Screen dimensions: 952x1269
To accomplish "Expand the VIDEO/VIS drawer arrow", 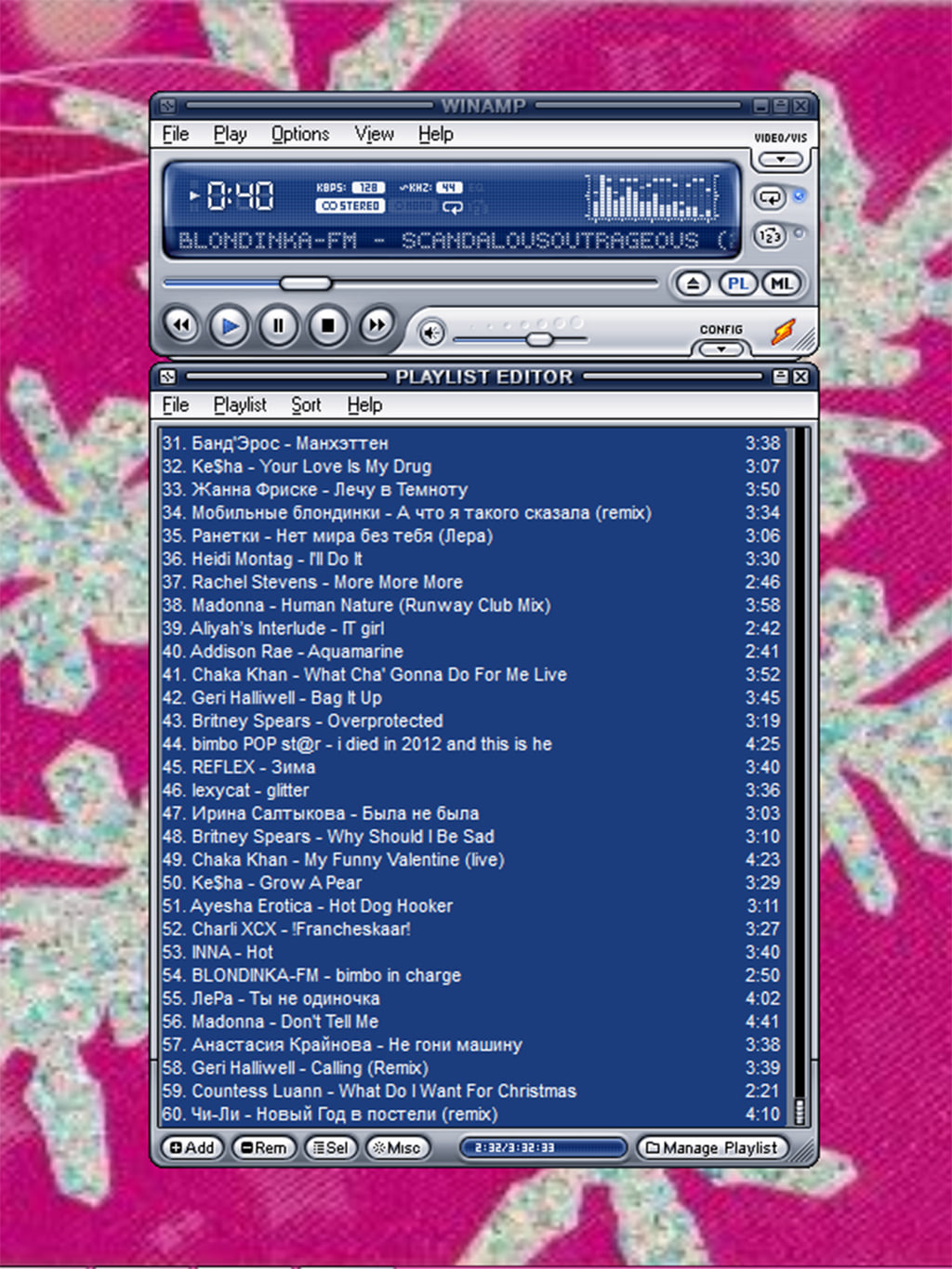I will 781,160.
